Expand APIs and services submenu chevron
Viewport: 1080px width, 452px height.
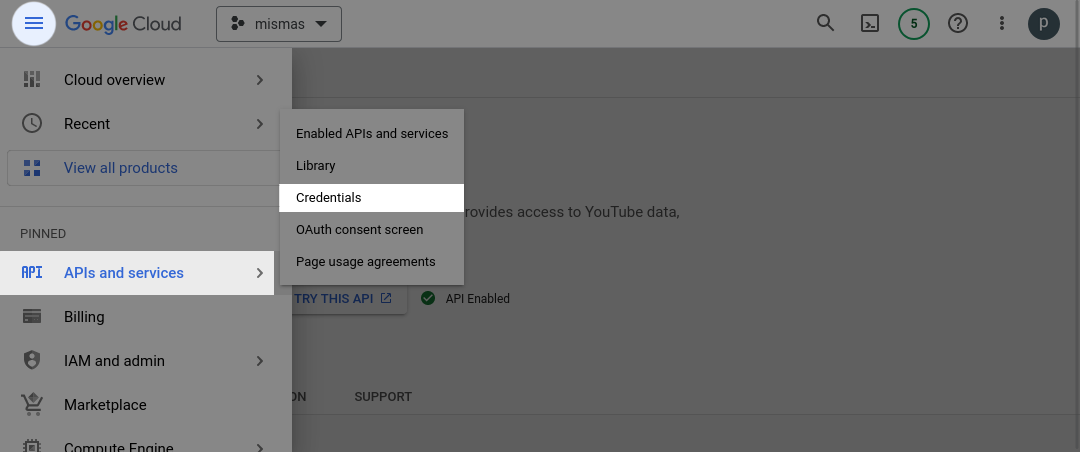[x=260, y=273]
